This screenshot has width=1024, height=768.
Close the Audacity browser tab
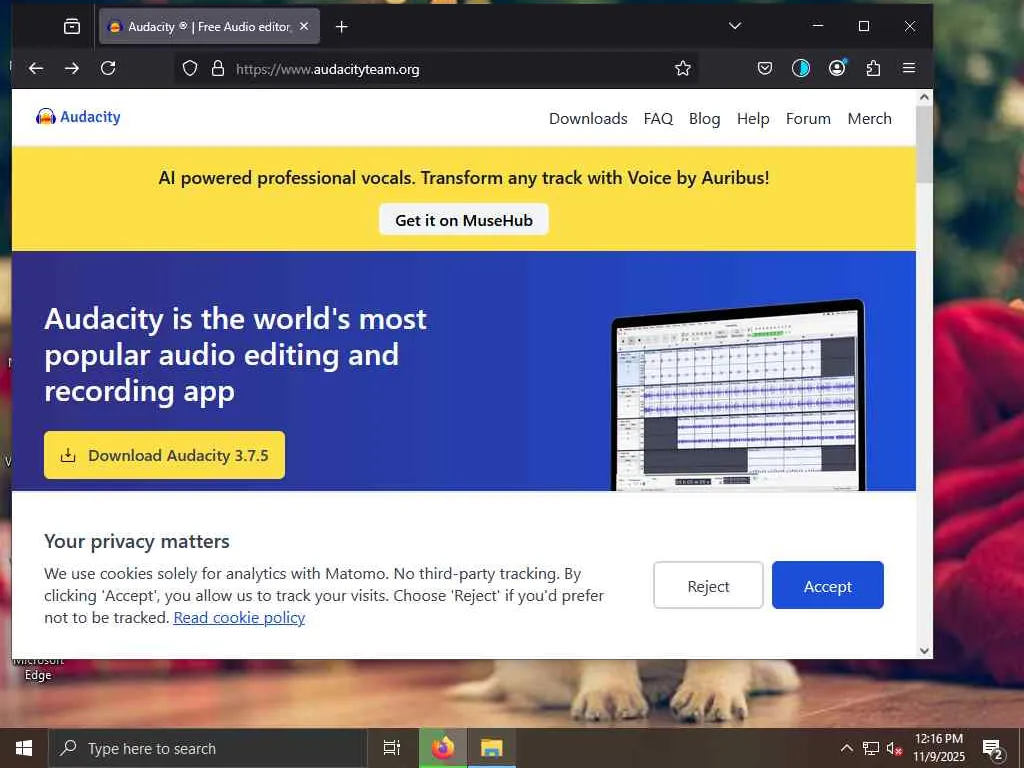click(x=304, y=27)
